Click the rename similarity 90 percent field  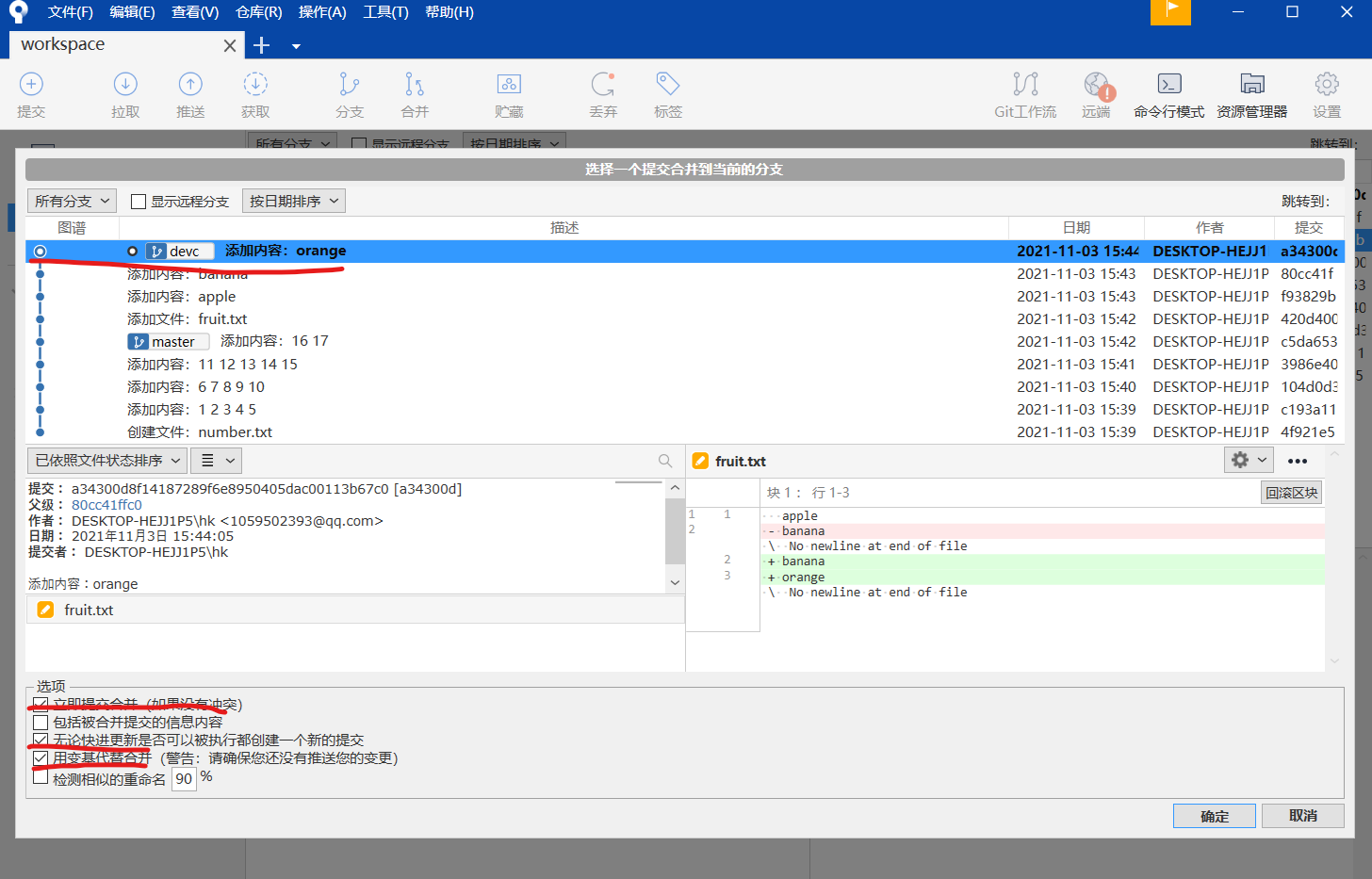coord(184,778)
